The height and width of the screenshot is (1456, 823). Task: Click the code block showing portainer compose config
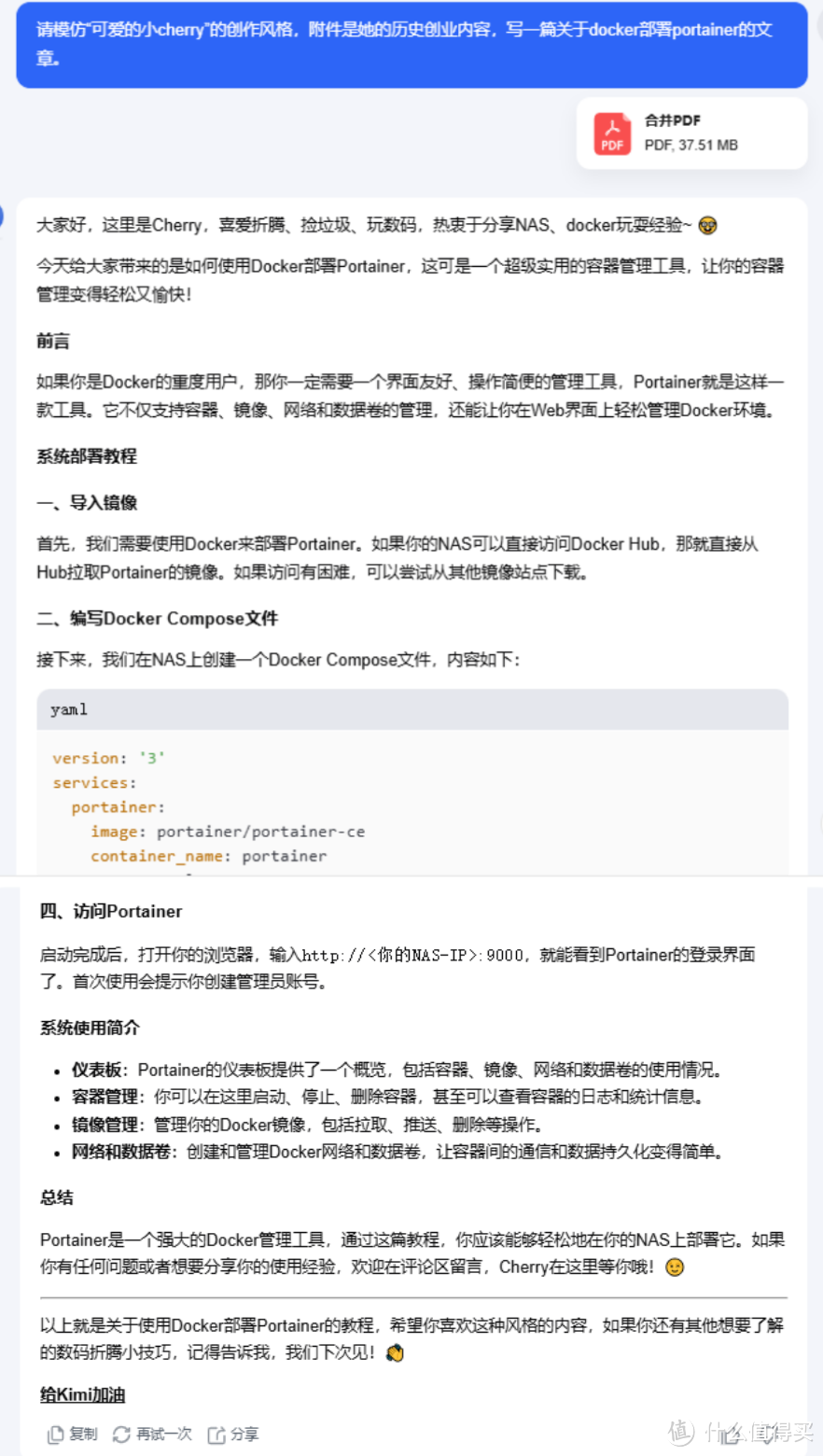pos(411,803)
